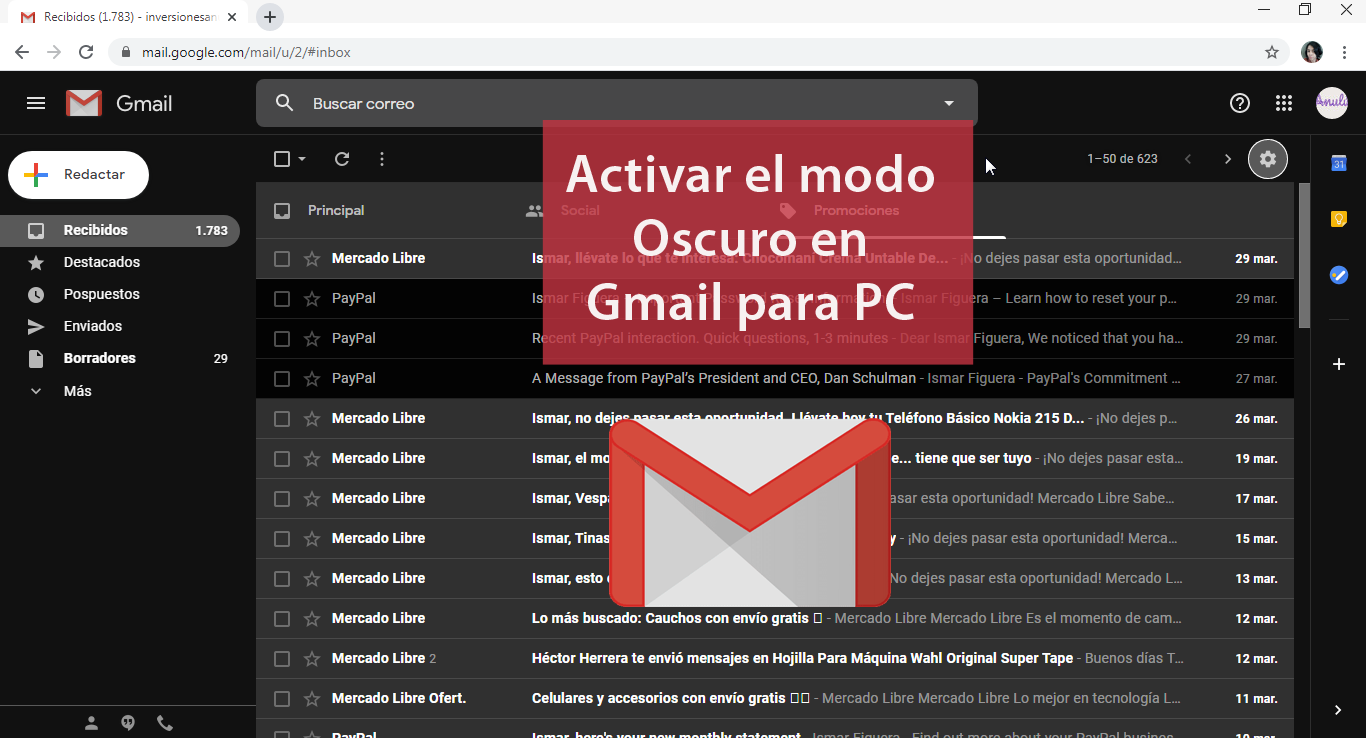Open the Celulares y accesorios email
Screen dimensions: 1366x738
click(775, 699)
